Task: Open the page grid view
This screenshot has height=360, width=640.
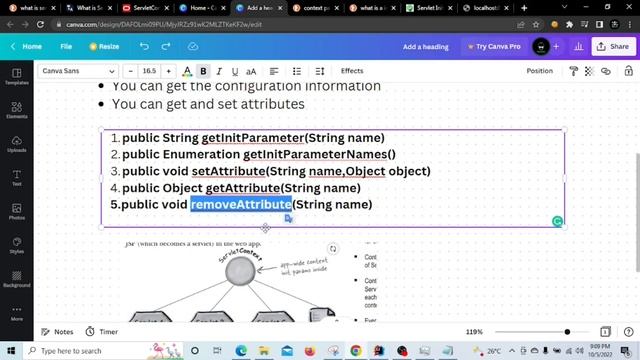Action: (x=605, y=332)
